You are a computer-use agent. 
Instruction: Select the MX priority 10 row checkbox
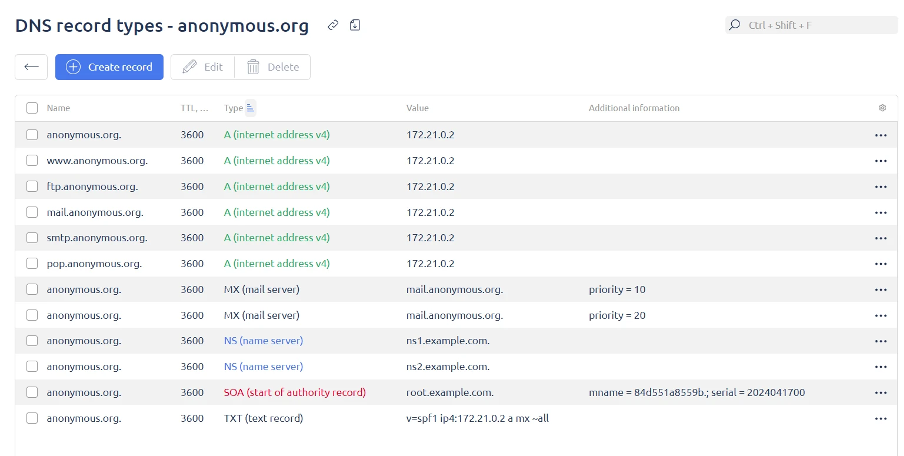pyautogui.click(x=32, y=289)
